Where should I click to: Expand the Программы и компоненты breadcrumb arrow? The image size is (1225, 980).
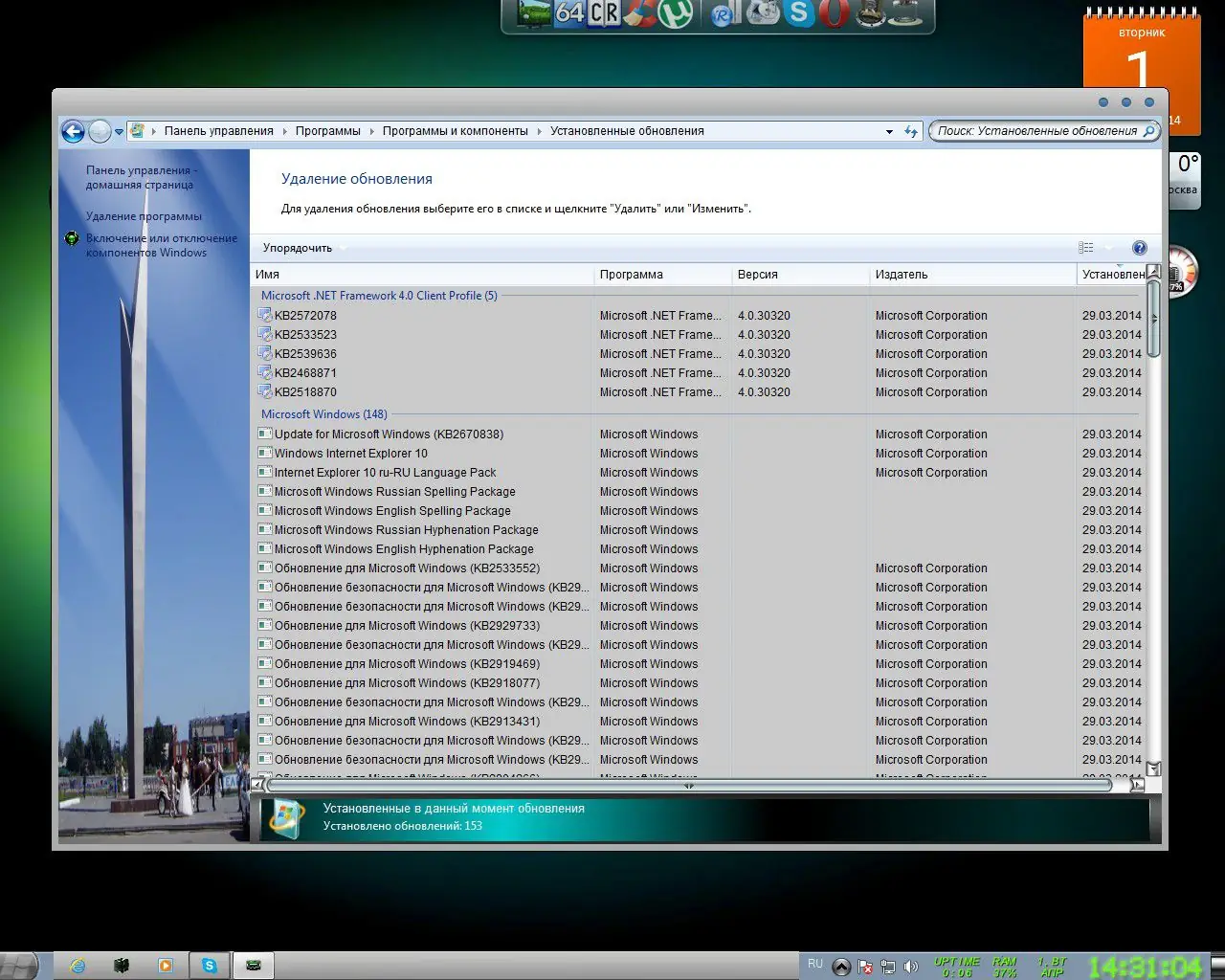[x=539, y=131]
